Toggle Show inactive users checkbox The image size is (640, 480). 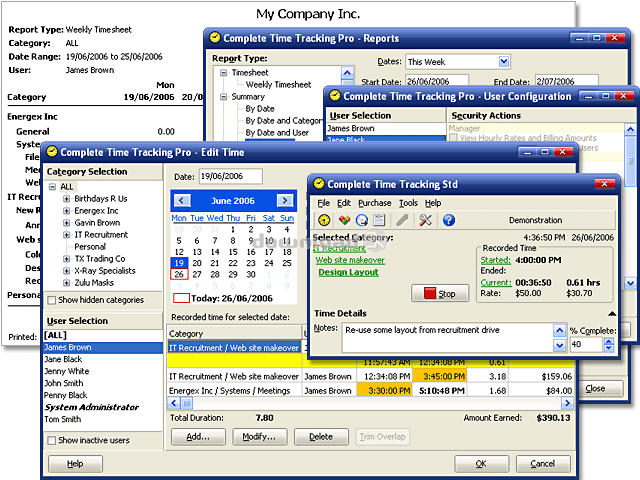tap(53, 440)
